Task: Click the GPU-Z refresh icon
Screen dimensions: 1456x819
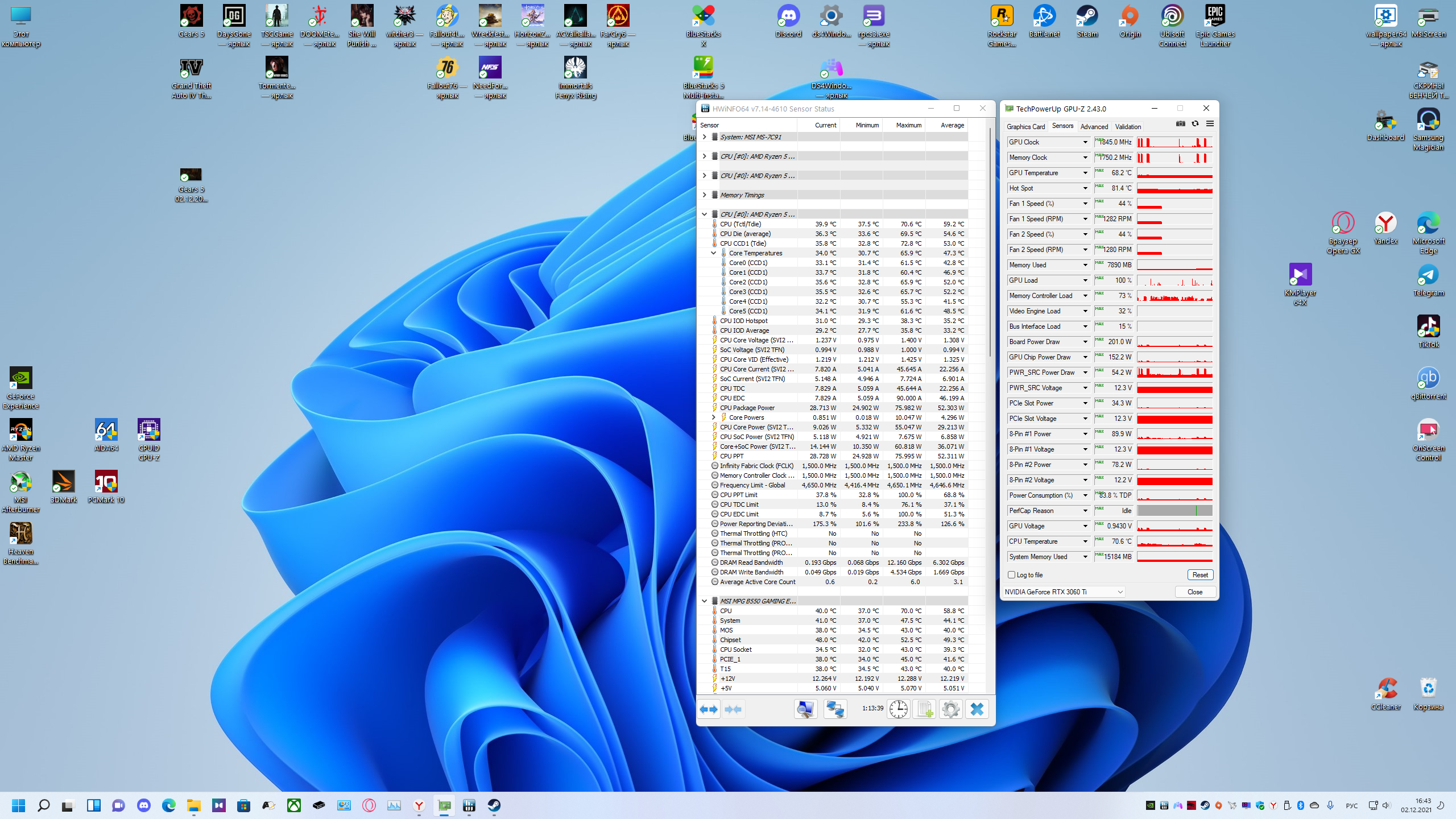Action: coord(1195,124)
